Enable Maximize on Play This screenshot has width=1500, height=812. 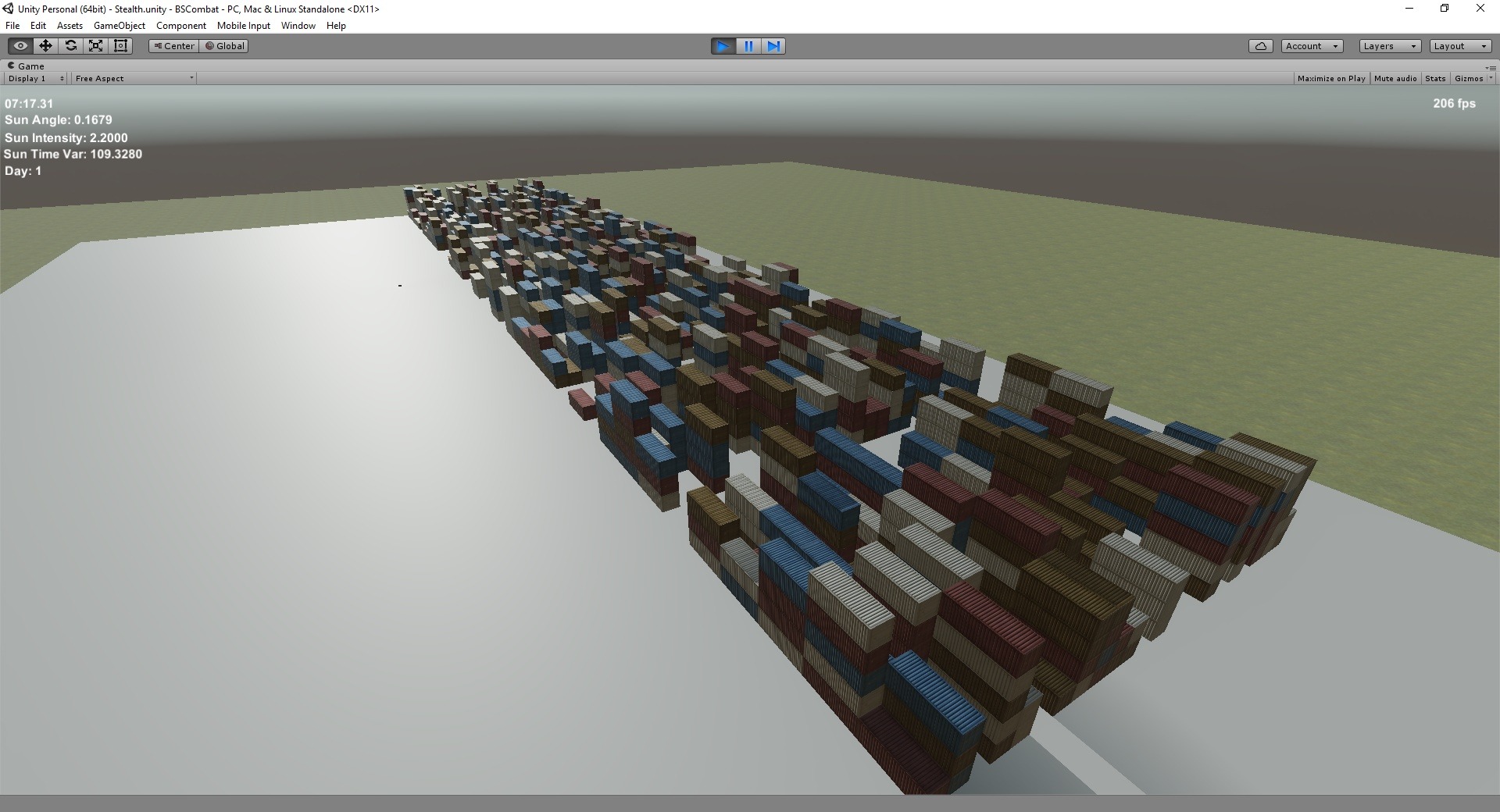1330,79
